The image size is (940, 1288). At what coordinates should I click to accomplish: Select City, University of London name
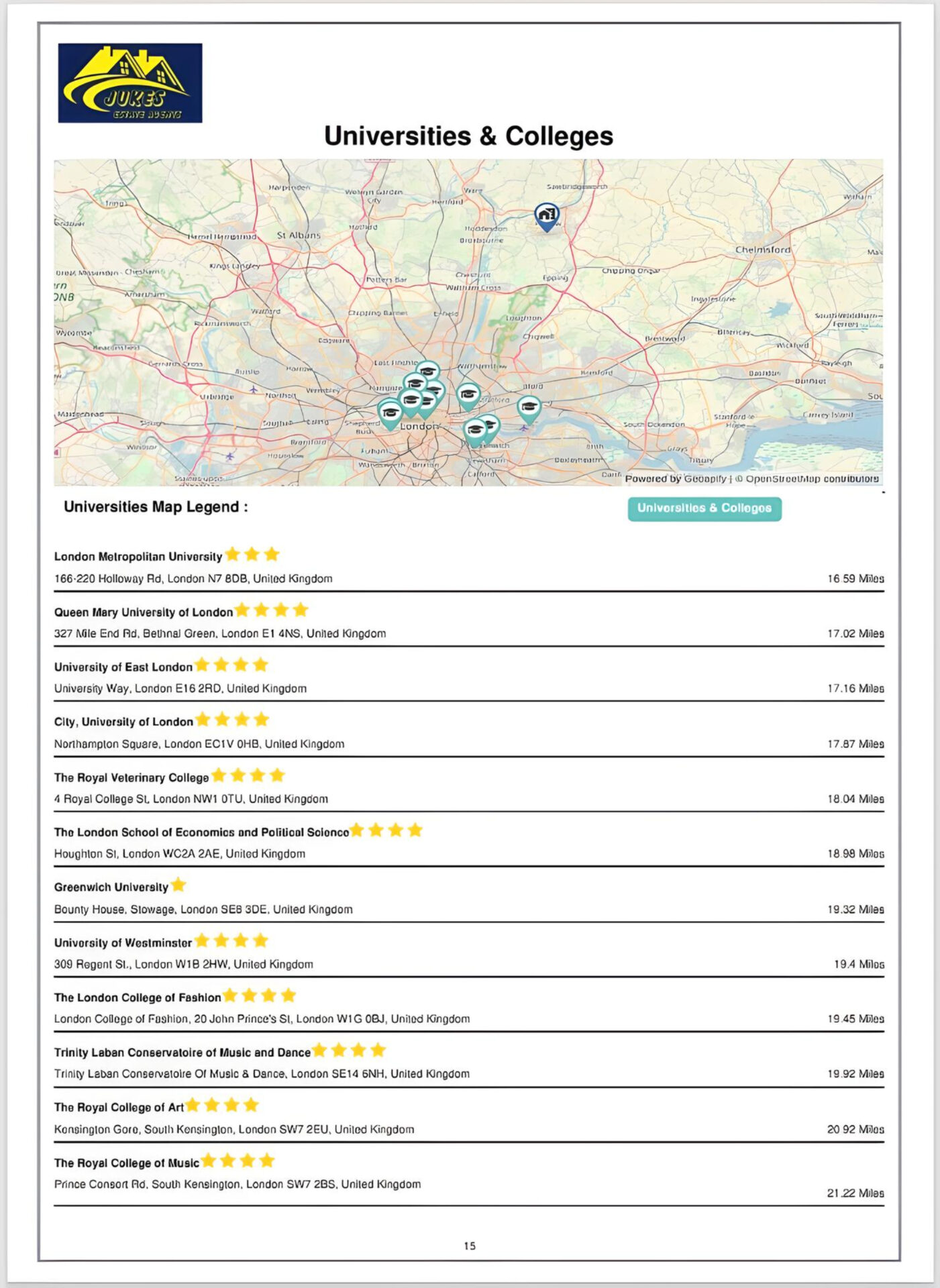(123, 722)
